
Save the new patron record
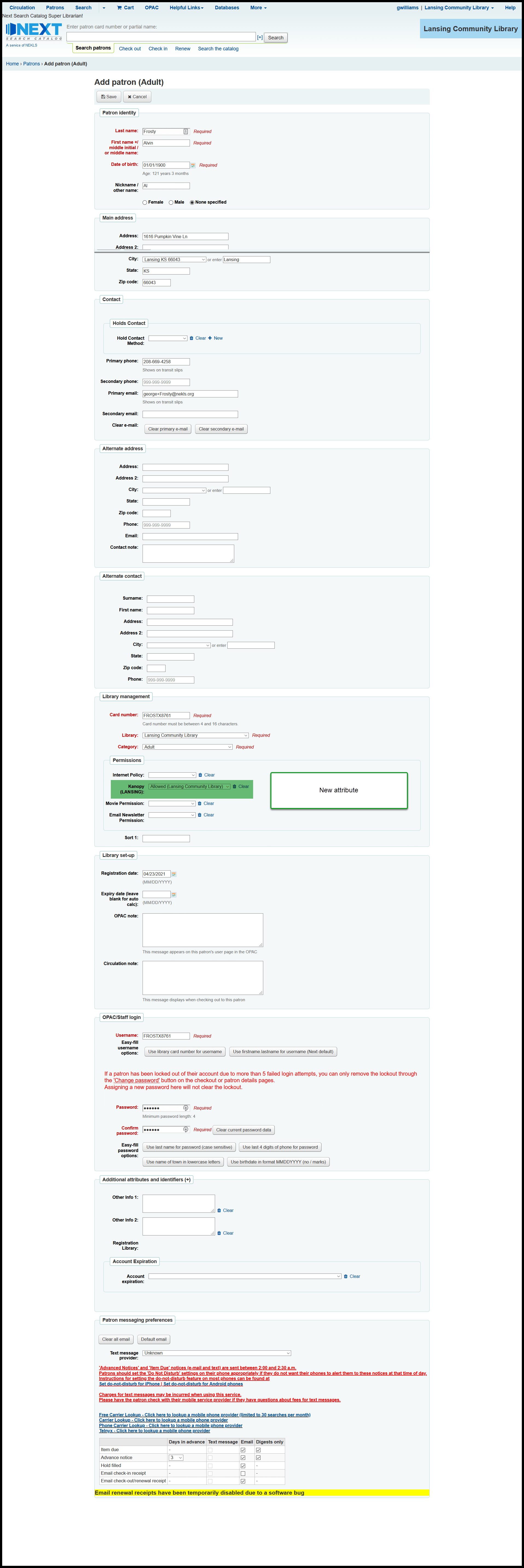(108, 97)
